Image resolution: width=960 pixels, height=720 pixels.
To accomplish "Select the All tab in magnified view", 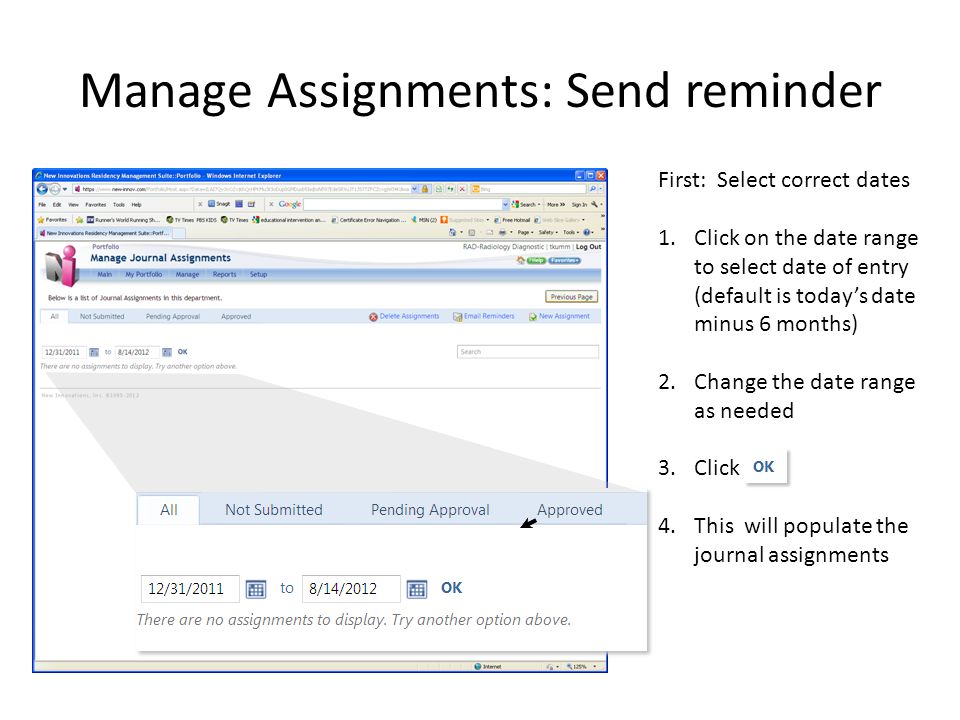I will pos(168,510).
